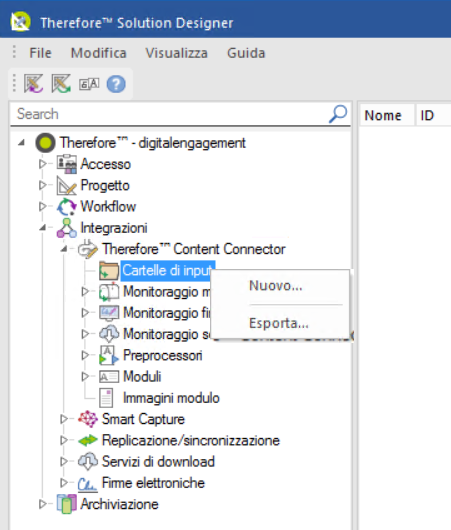This screenshot has height=530, width=451.
Task: Expand the Progetto node
Action: 42,185
